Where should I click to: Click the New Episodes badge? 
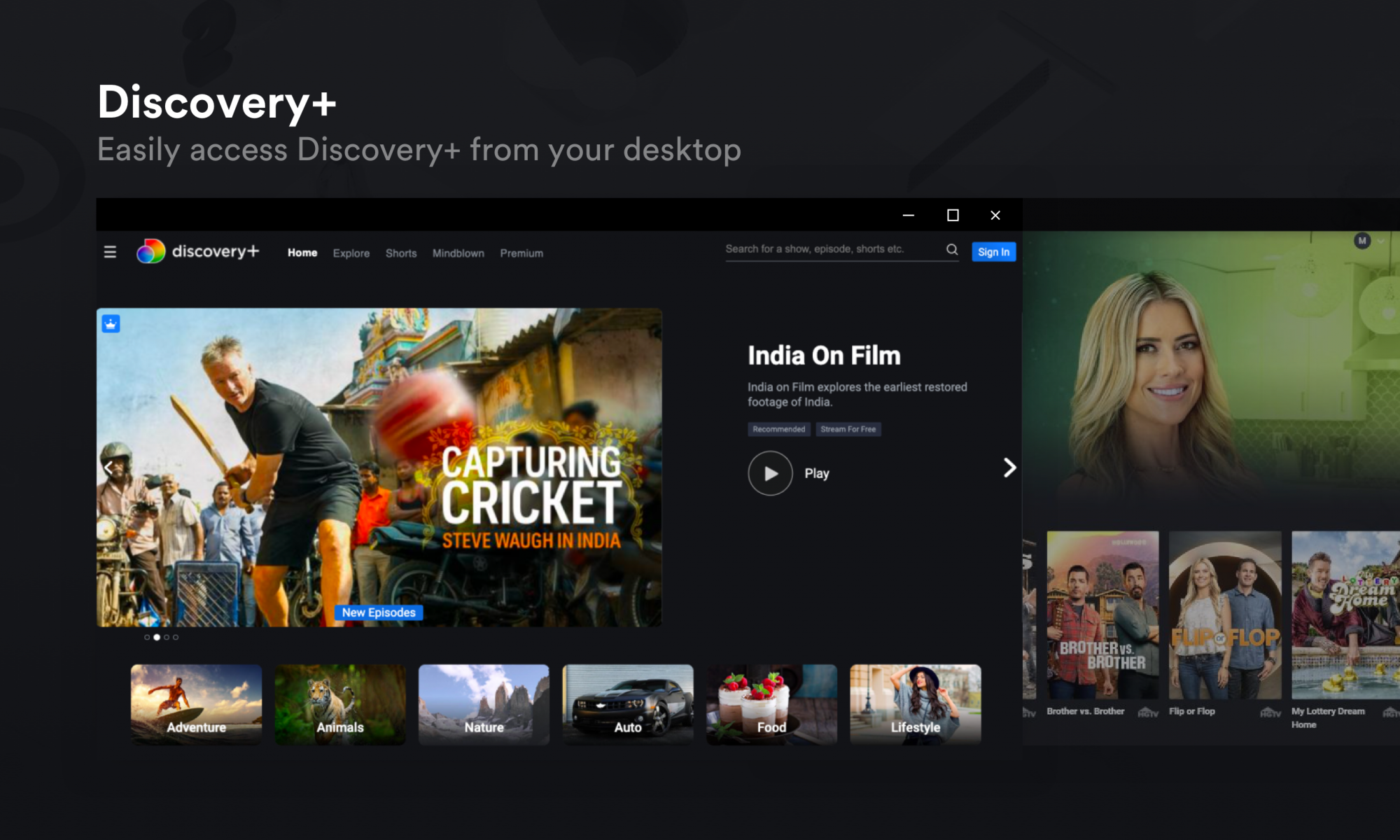pos(379,612)
